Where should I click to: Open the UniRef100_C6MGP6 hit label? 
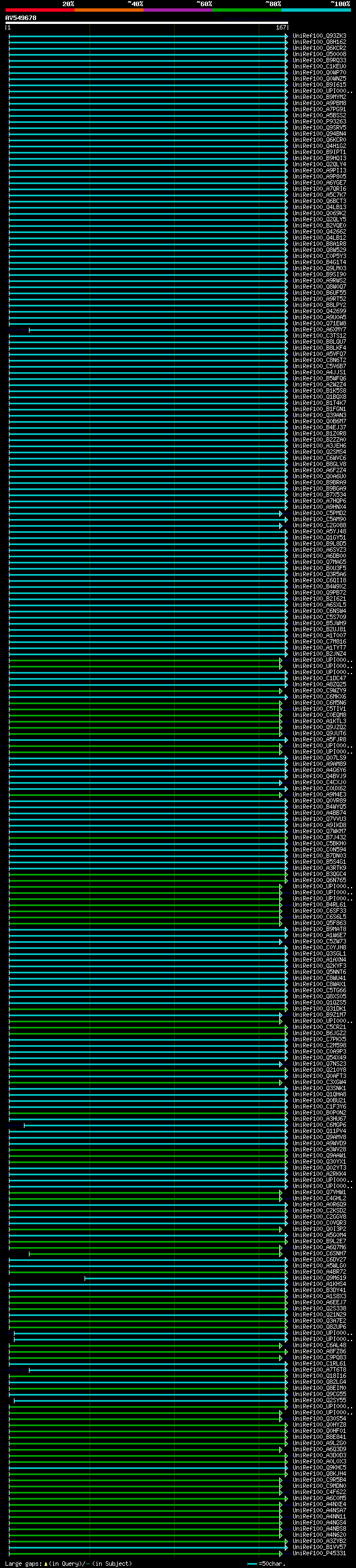(x=319, y=1125)
